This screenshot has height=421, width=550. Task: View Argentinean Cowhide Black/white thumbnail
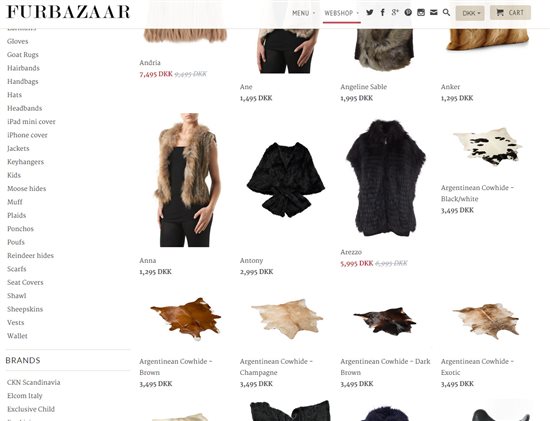pos(487,146)
